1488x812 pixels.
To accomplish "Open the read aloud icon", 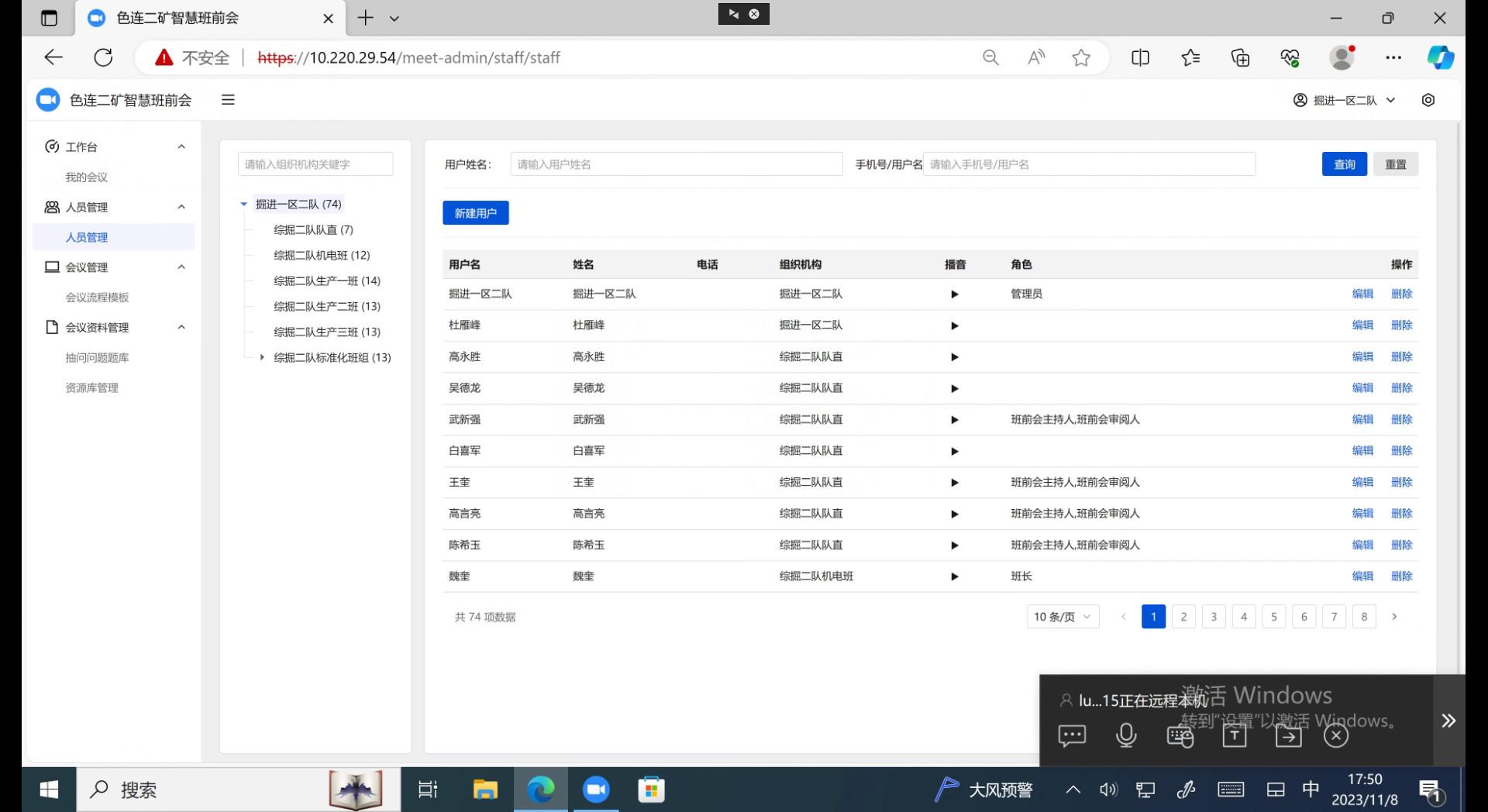I will coord(1036,57).
